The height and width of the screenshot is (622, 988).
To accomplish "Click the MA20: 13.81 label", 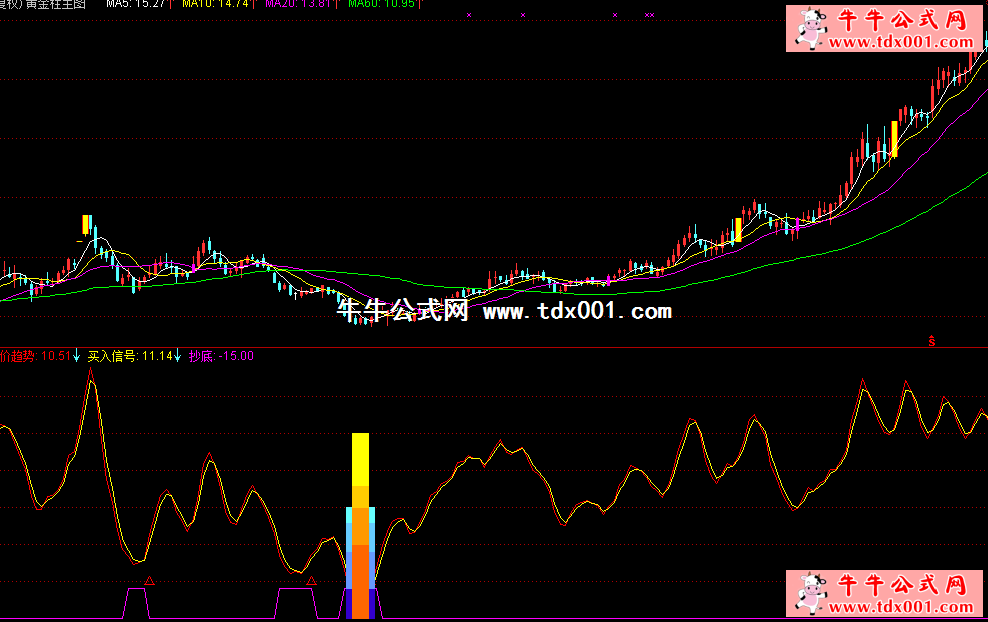I will 298,4.
